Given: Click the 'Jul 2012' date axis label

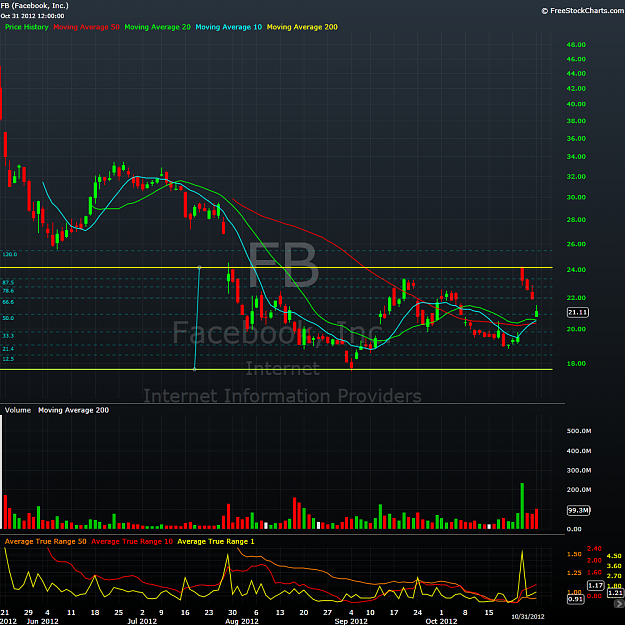Looking at the screenshot, I should pyautogui.click(x=142, y=621).
